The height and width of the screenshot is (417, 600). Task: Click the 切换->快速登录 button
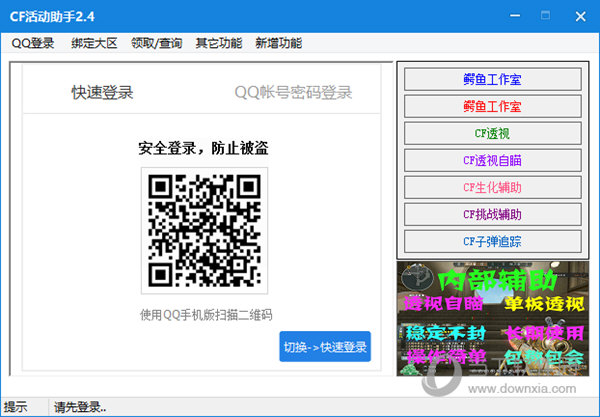(325, 347)
